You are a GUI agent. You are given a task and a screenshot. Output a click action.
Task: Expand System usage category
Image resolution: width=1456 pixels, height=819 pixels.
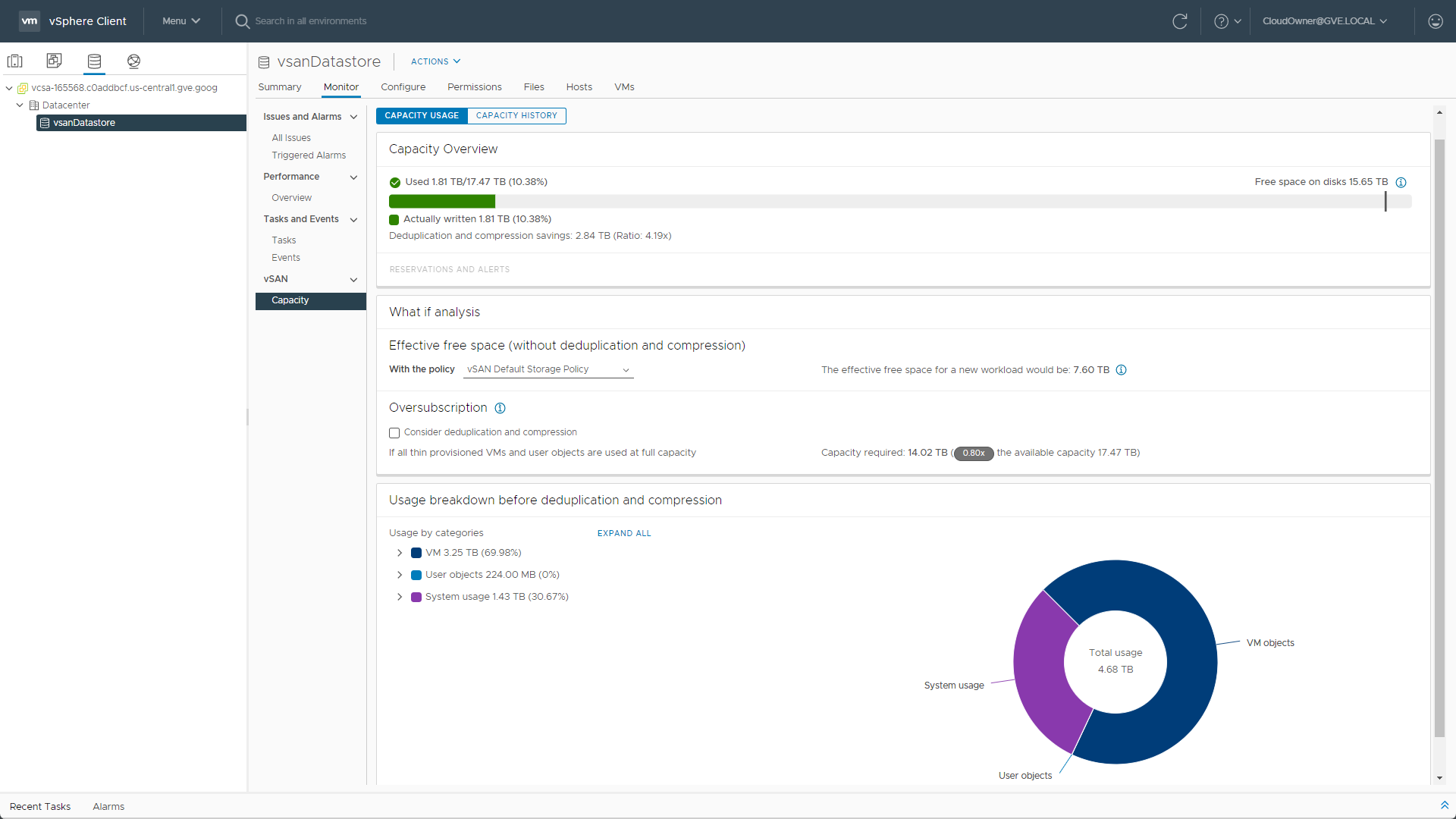click(400, 597)
